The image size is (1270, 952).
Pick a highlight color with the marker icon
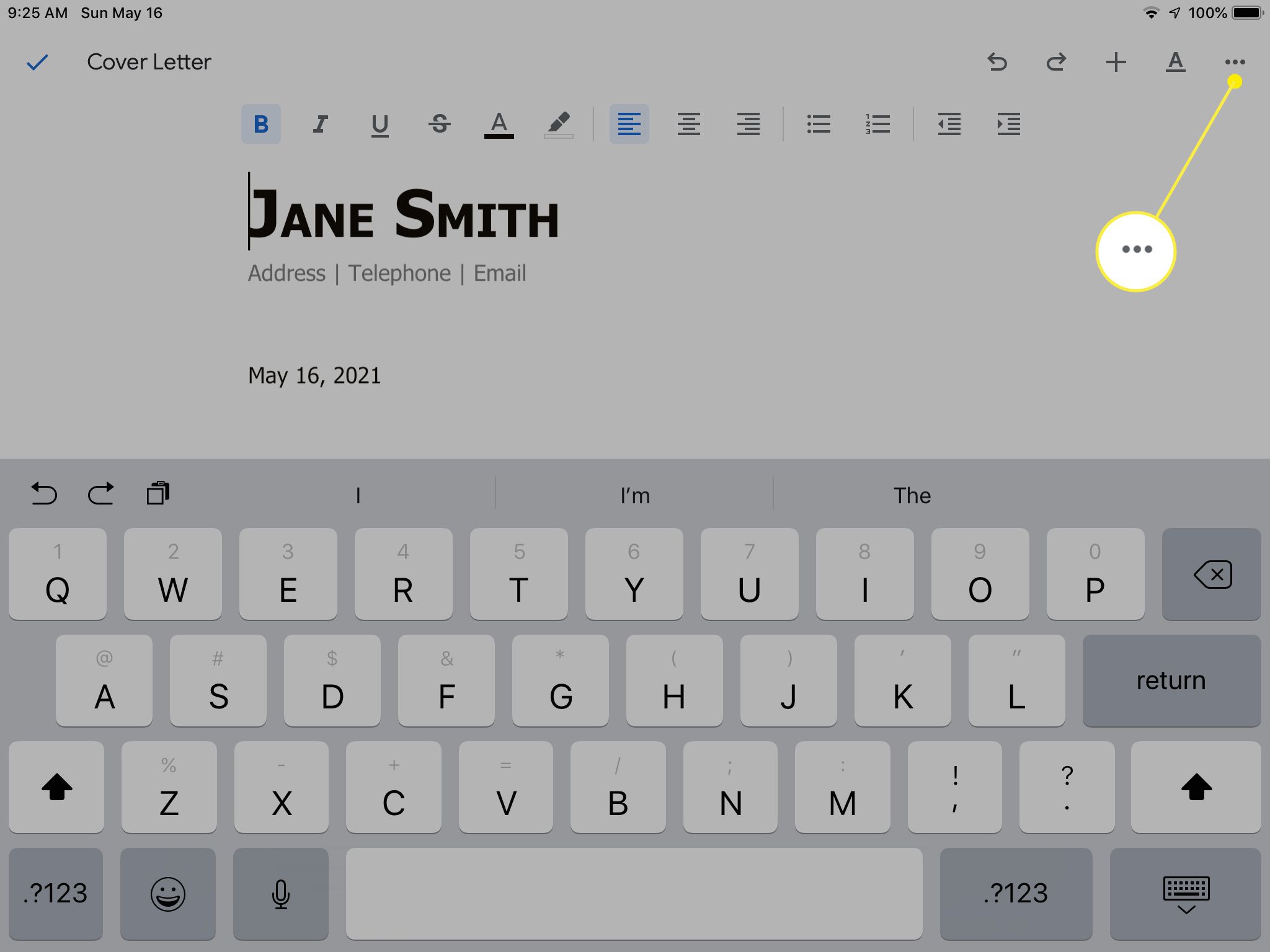pos(558,125)
